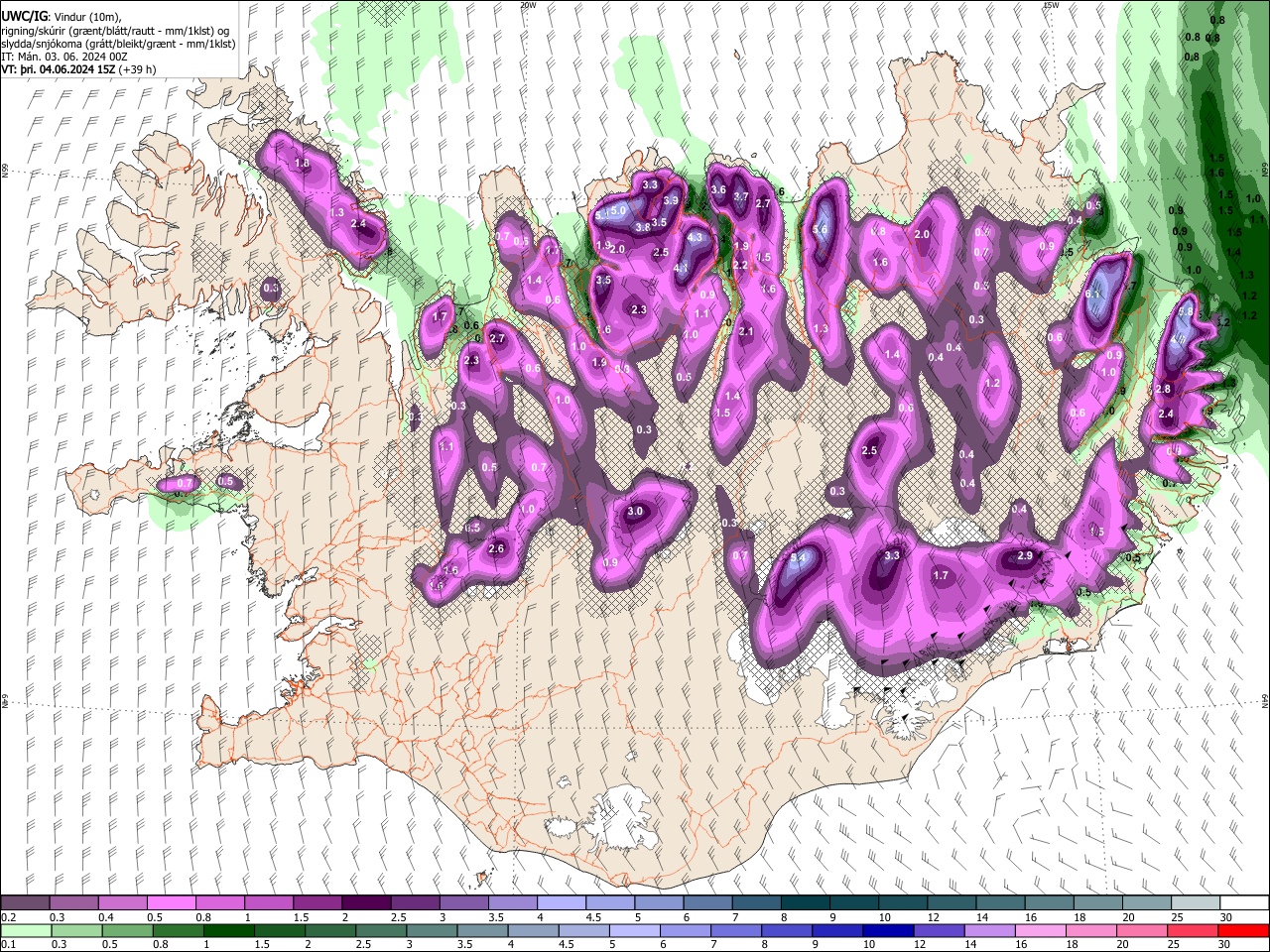
Task: Click the red 30 swatch in the rain legend
Action: tap(1243, 930)
